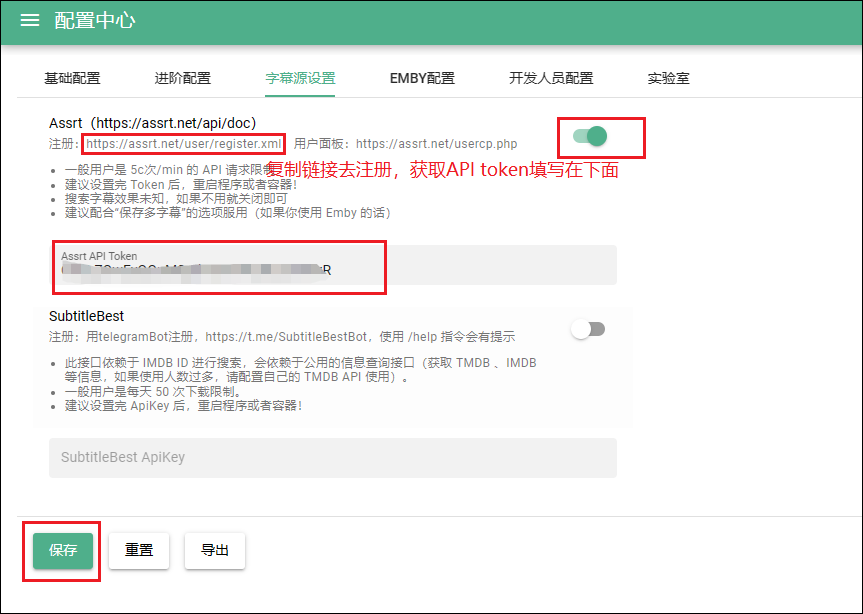Viewport: 863px width, 614px height.
Task: Switch to the 基础配置 tab
Action: (72, 78)
